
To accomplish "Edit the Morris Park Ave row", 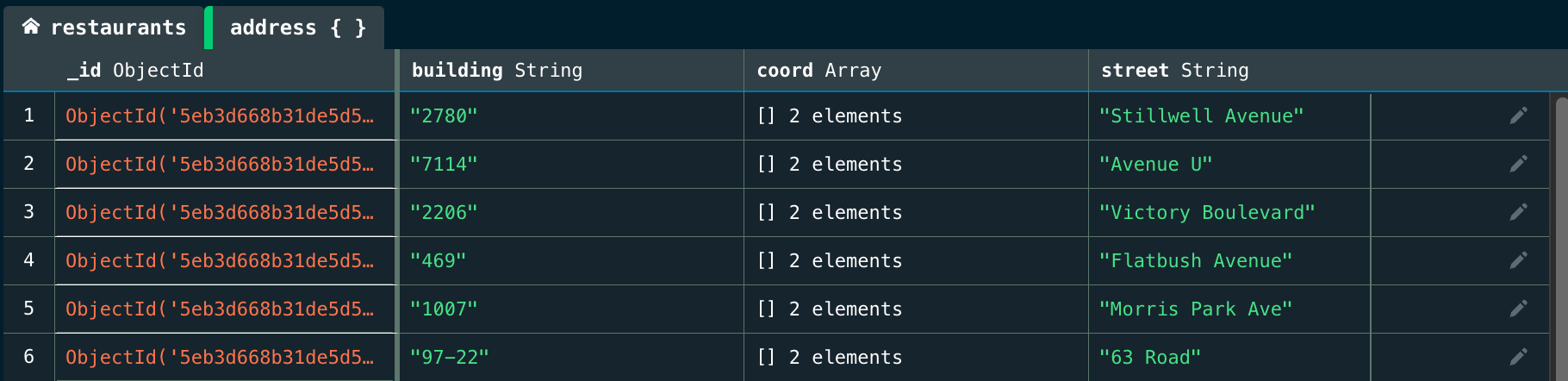I will coord(1518,309).
